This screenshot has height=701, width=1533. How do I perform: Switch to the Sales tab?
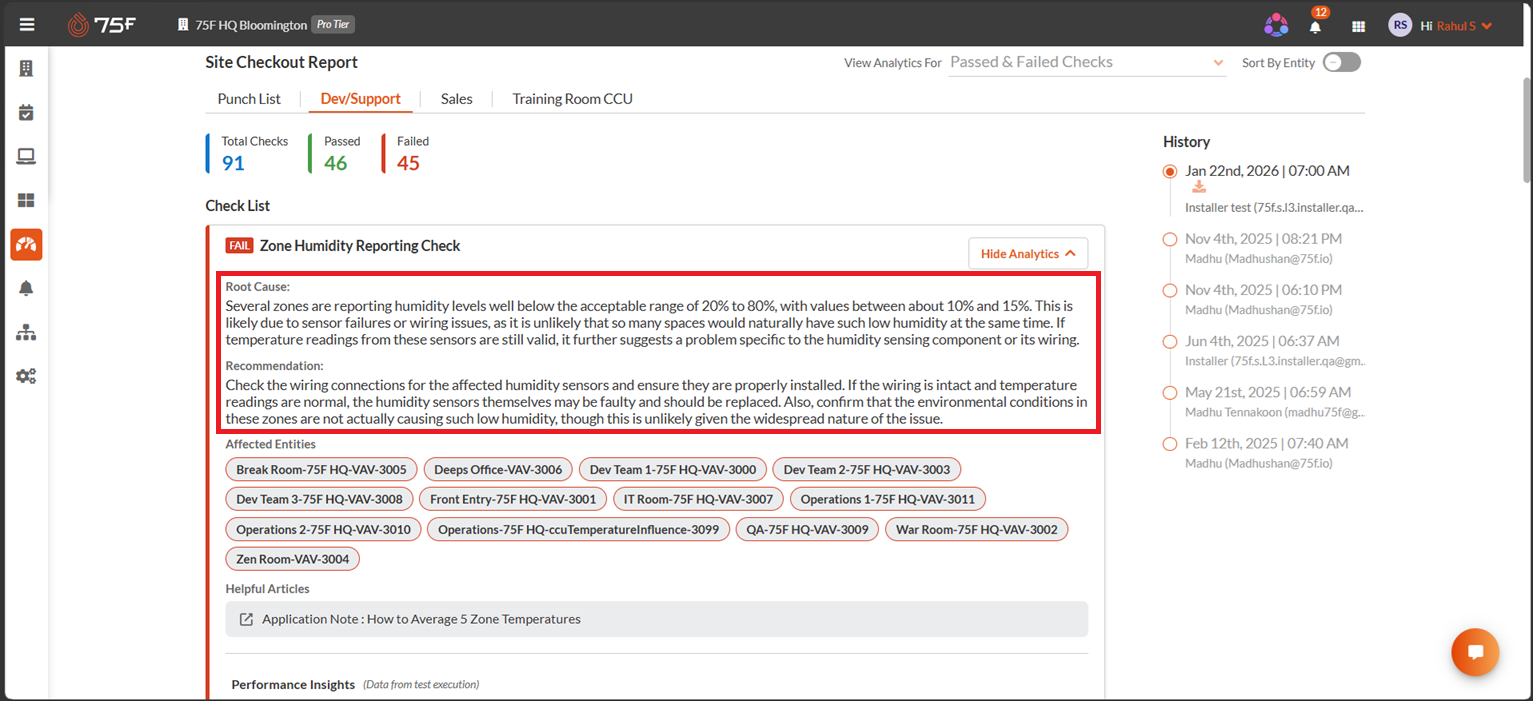point(457,99)
